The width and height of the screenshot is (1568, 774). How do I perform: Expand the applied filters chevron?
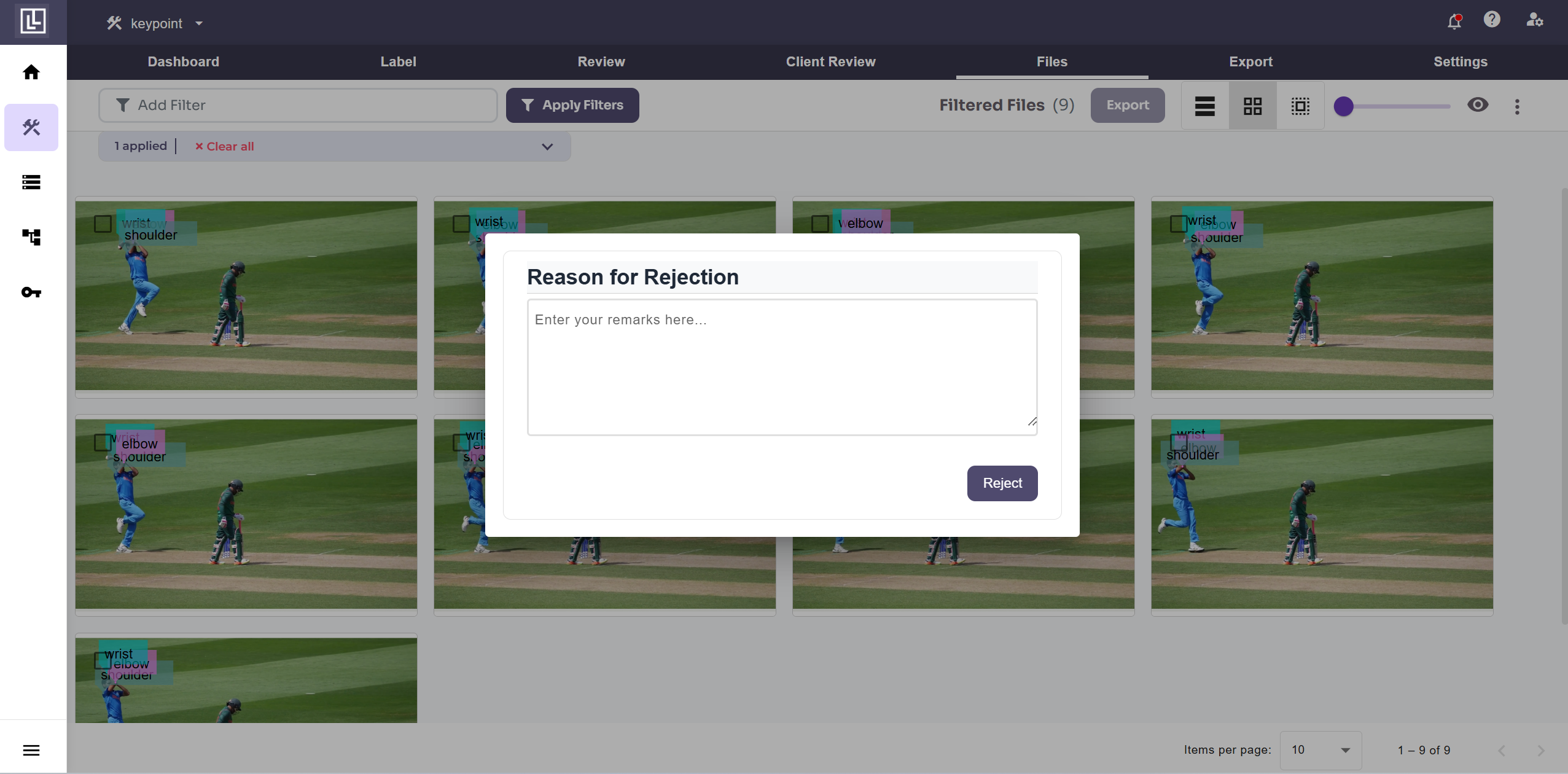[547, 147]
